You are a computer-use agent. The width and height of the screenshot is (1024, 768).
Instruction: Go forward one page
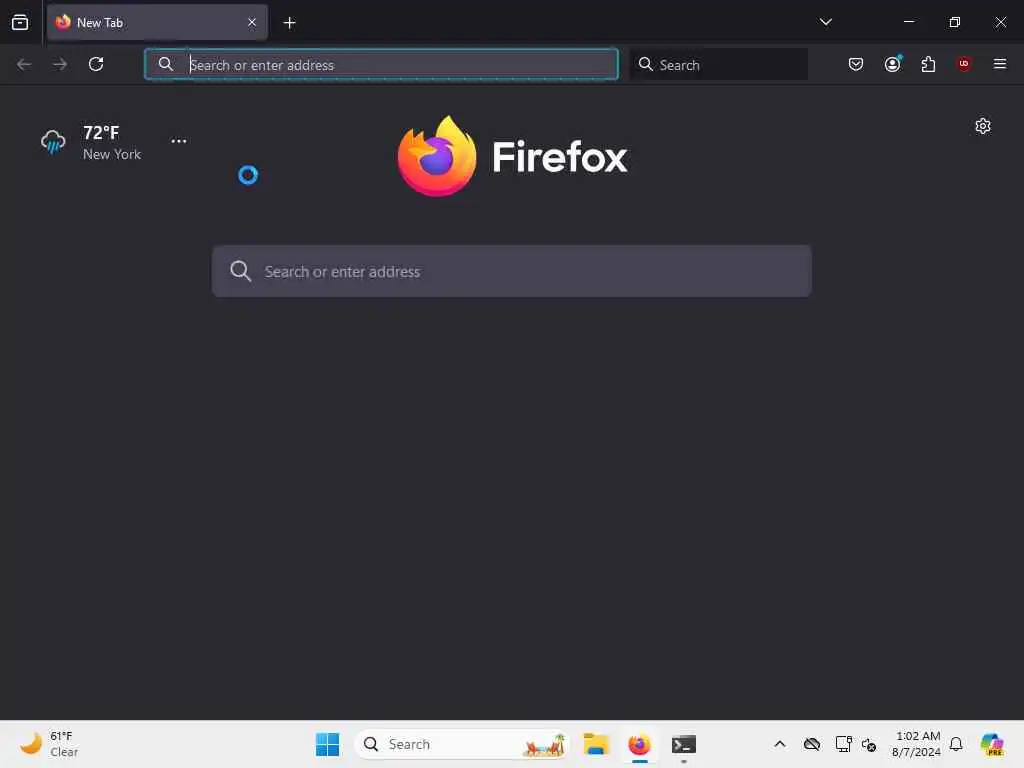(60, 64)
